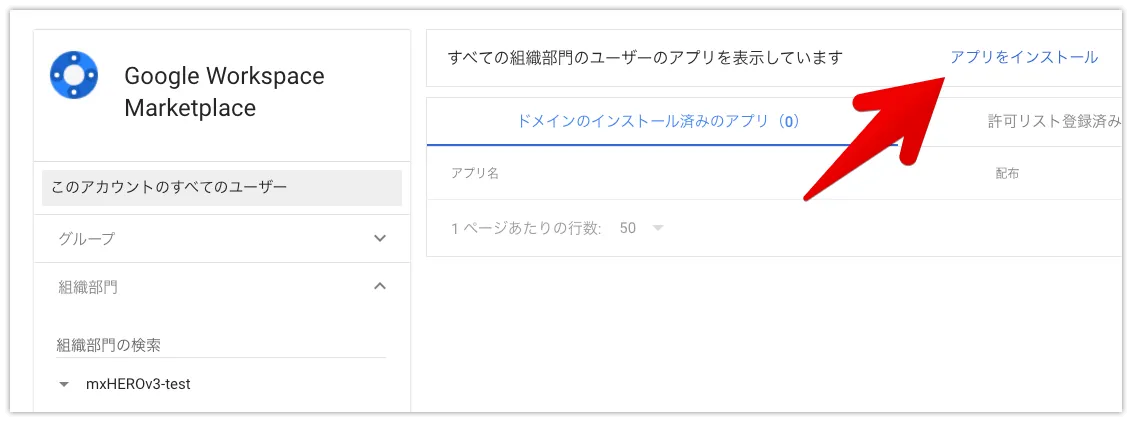Image resolution: width=1132 pixels, height=422 pixels.
Task: Click the アプリ名 column header
Action: tap(475, 173)
